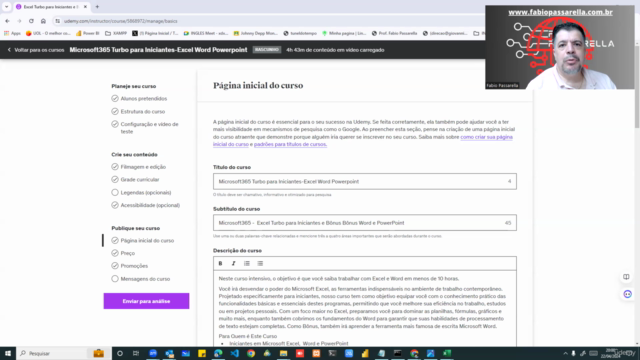Open the XAMPP bookmark folder
The height and width of the screenshot is (360, 640).
pyautogui.click(x=116, y=33)
